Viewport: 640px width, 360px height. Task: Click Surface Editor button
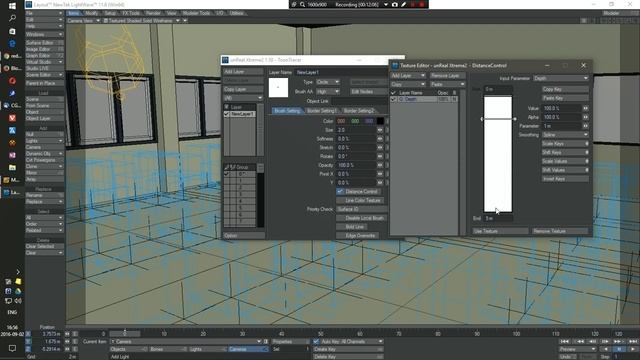pos(44,42)
